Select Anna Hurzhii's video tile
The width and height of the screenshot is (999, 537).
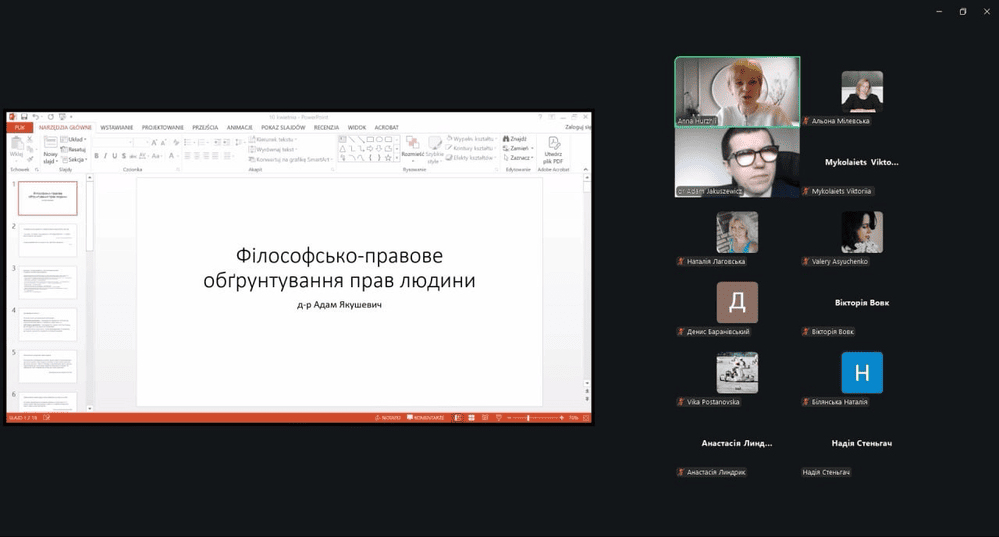coord(737,91)
